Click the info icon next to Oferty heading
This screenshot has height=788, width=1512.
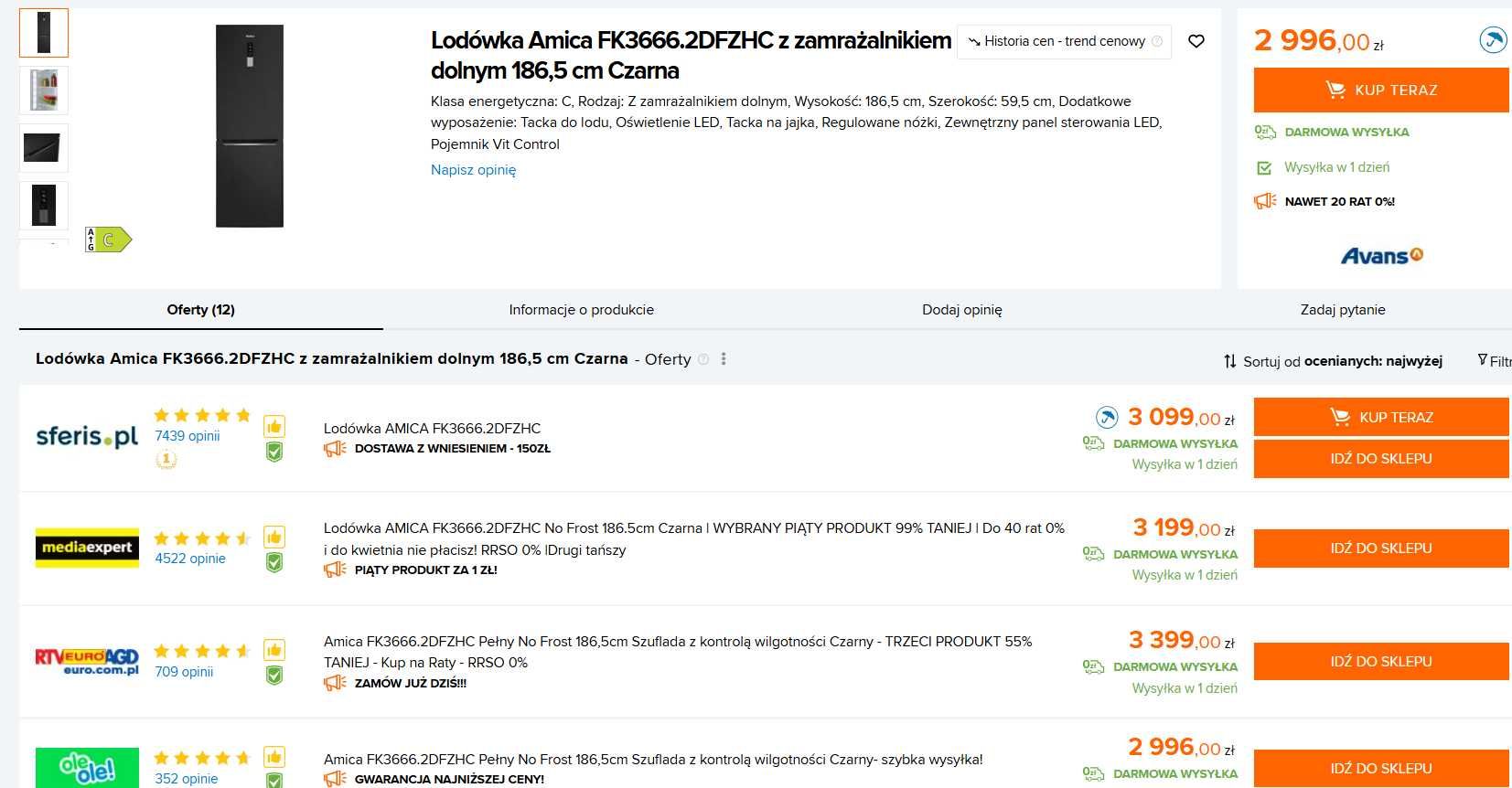[x=703, y=359]
